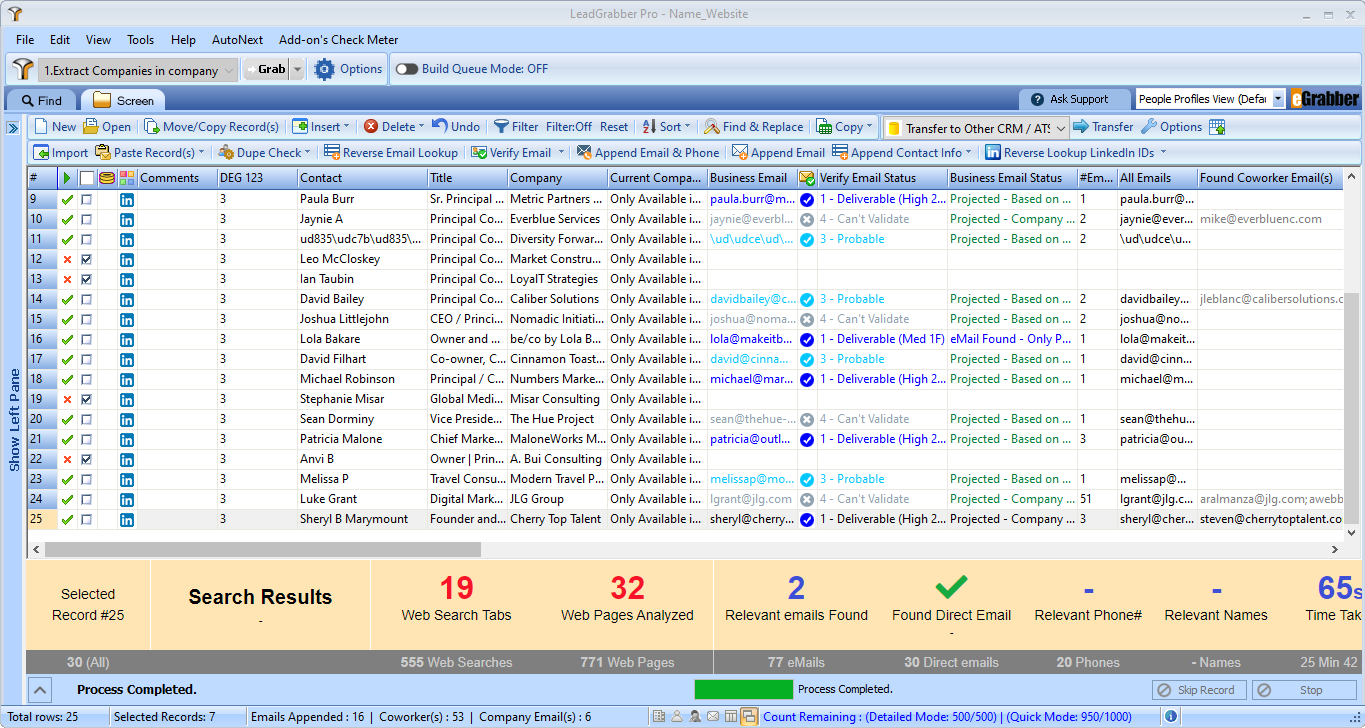
Task: Click the Contact column header
Action: (362, 178)
